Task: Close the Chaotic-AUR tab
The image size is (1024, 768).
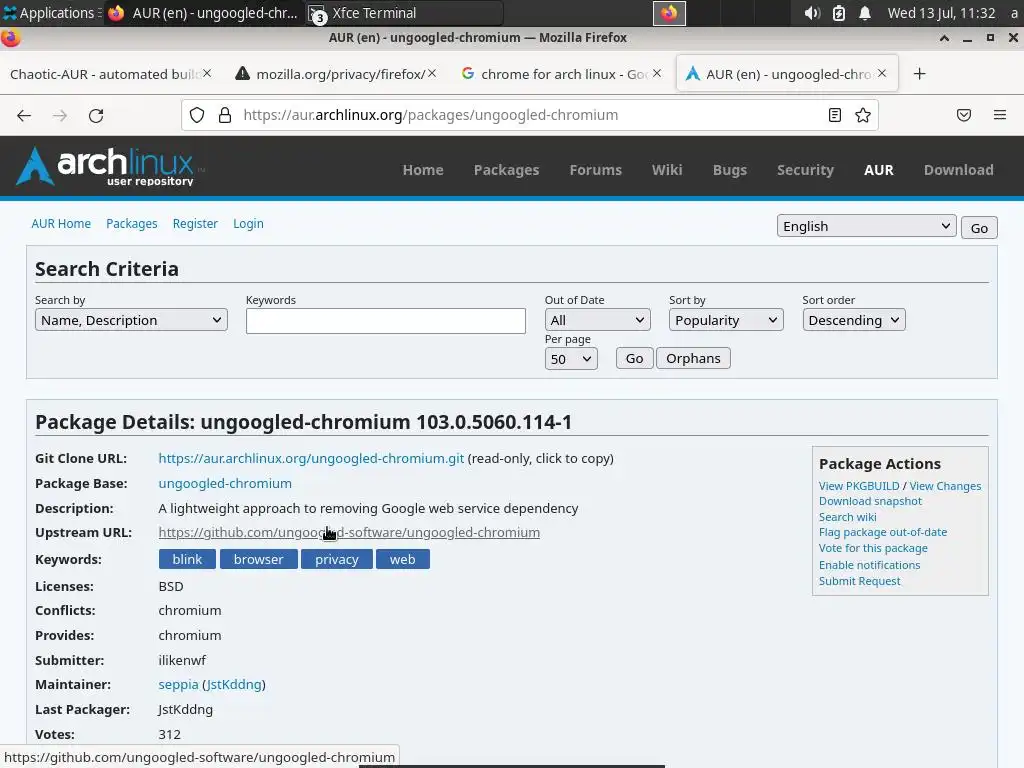Action: point(207,73)
